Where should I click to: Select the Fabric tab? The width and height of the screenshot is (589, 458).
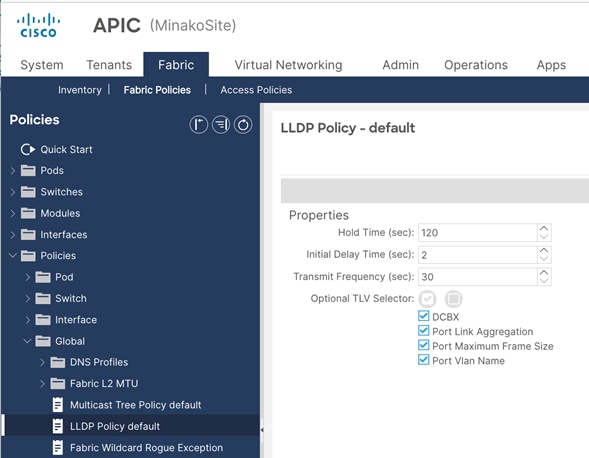176,65
